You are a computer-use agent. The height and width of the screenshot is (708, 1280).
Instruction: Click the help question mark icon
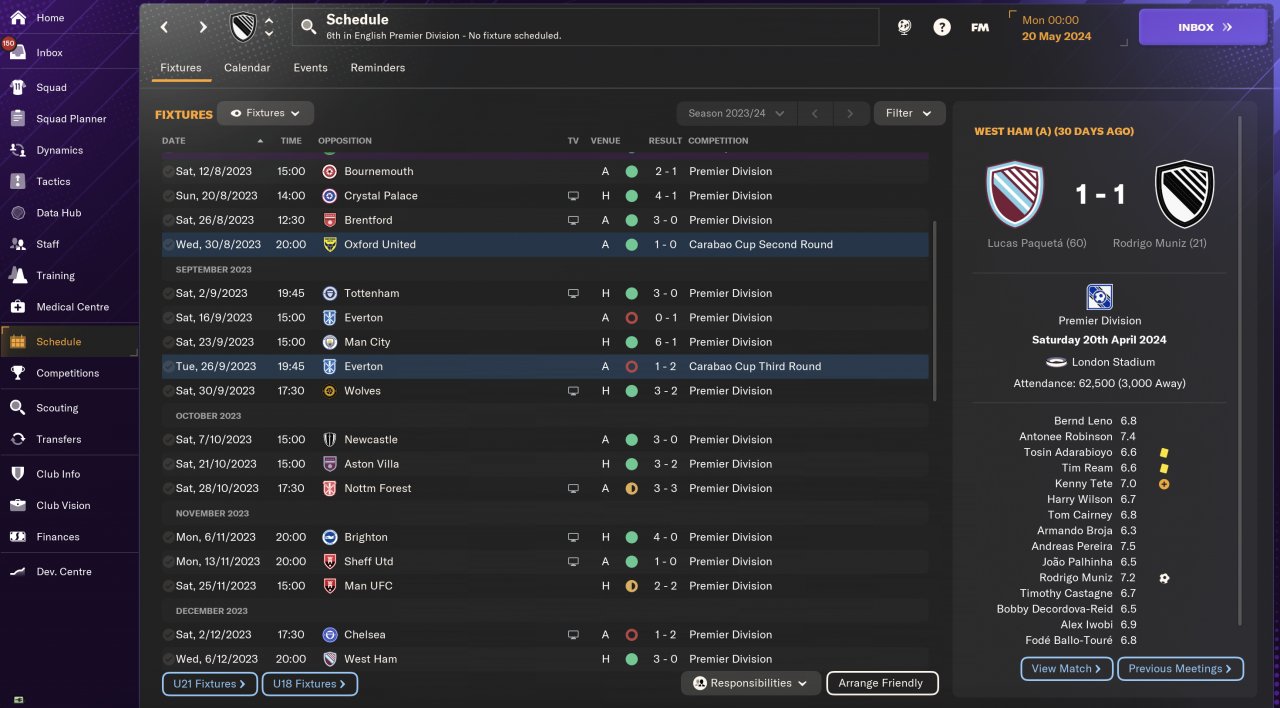tap(942, 28)
